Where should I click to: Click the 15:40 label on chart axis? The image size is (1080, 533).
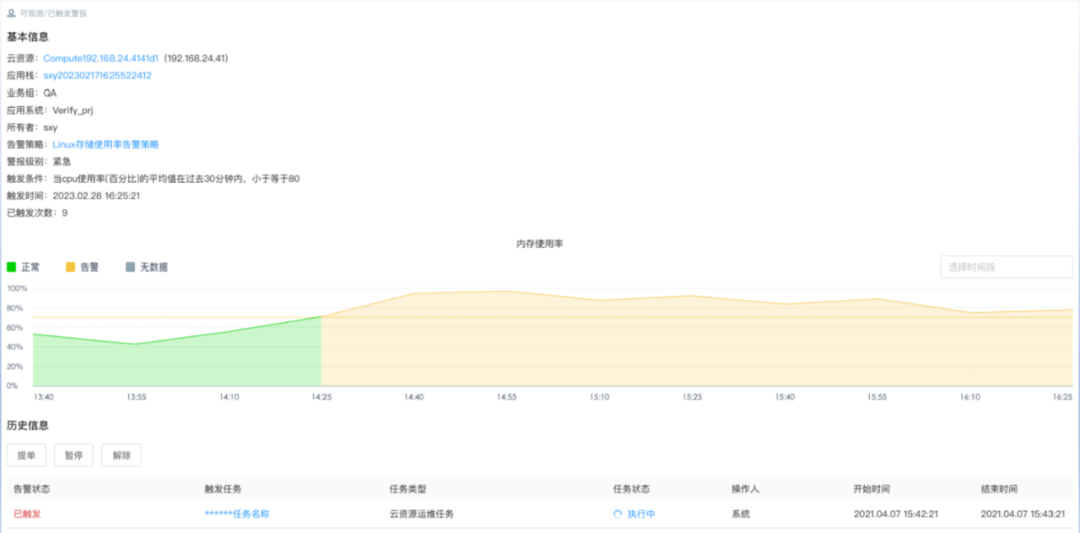785,397
